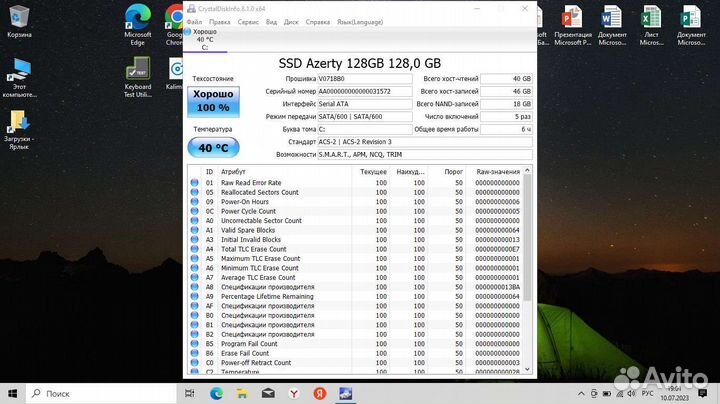Open the Лист Microsoft Excel desktop file
720x404 pixels.
pyautogui.click(x=651, y=25)
